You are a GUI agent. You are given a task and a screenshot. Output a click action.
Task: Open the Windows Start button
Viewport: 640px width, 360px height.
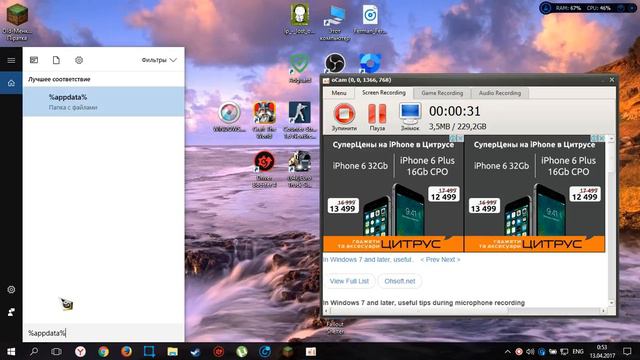11,351
